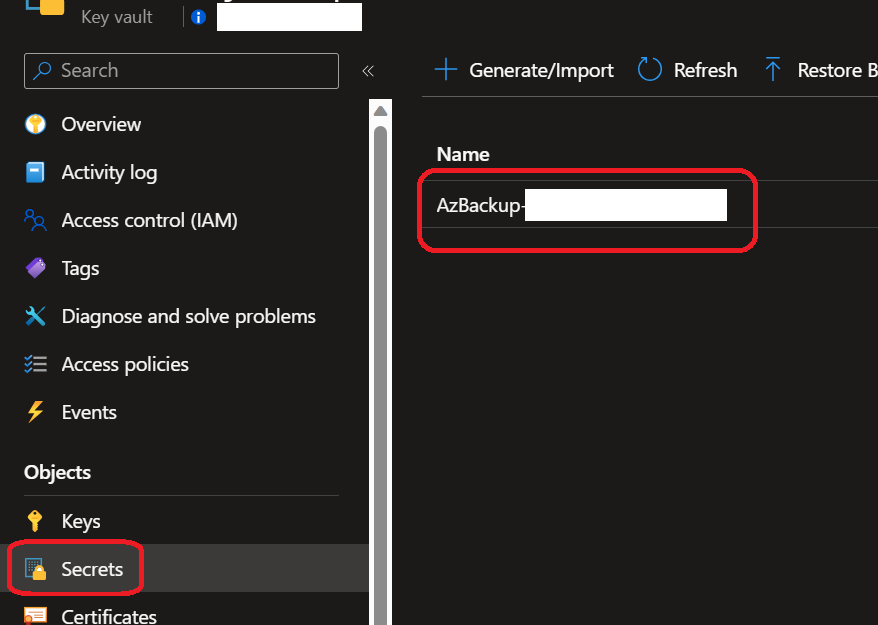Click the Certificates icon
This screenshot has height=625, width=878.
coord(36,615)
